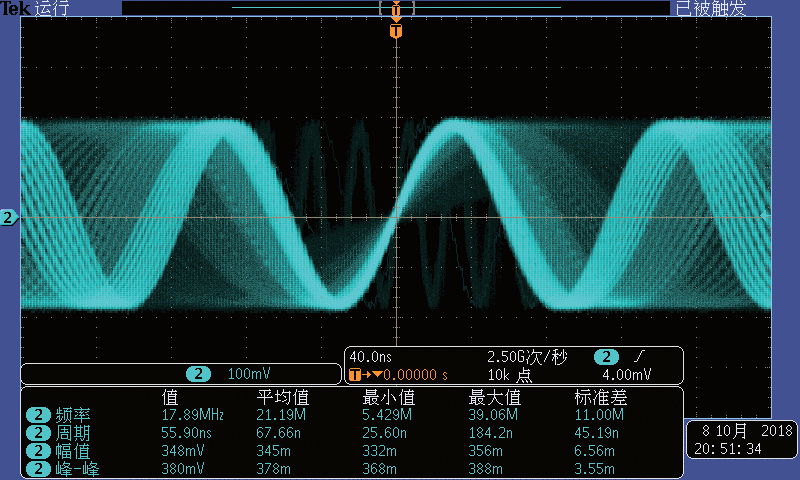Open the 40.0ns timebase setting
Image resolution: width=800 pixels, height=480 pixels.
point(370,357)
